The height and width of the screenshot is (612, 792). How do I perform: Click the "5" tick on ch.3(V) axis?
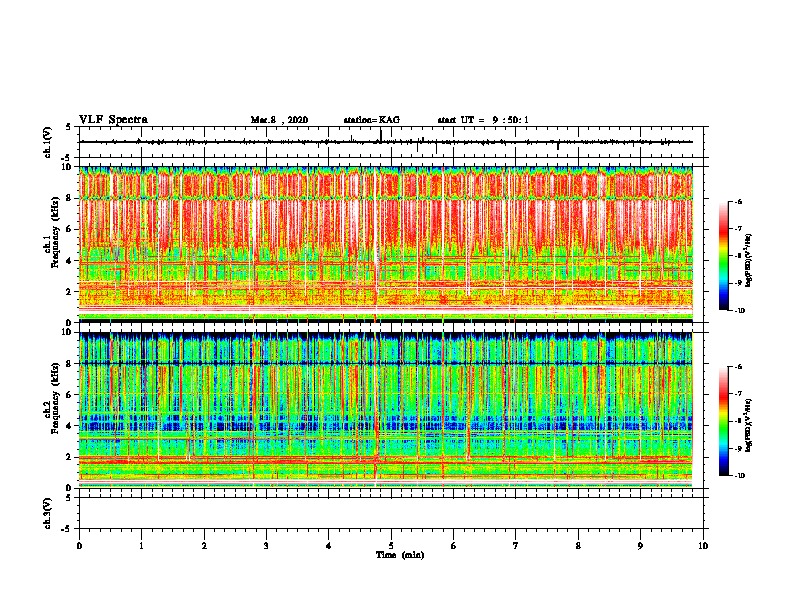(68, 498)
